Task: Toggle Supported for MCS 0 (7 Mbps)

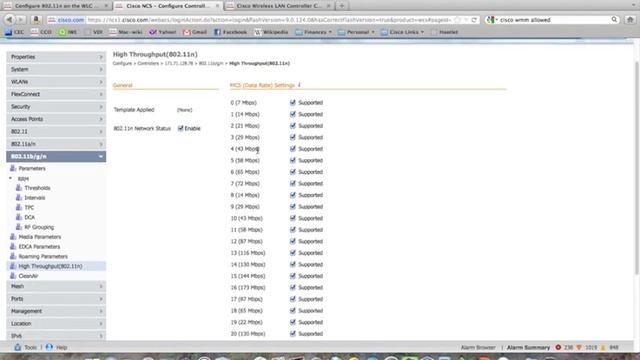Action: click(293, 102)
